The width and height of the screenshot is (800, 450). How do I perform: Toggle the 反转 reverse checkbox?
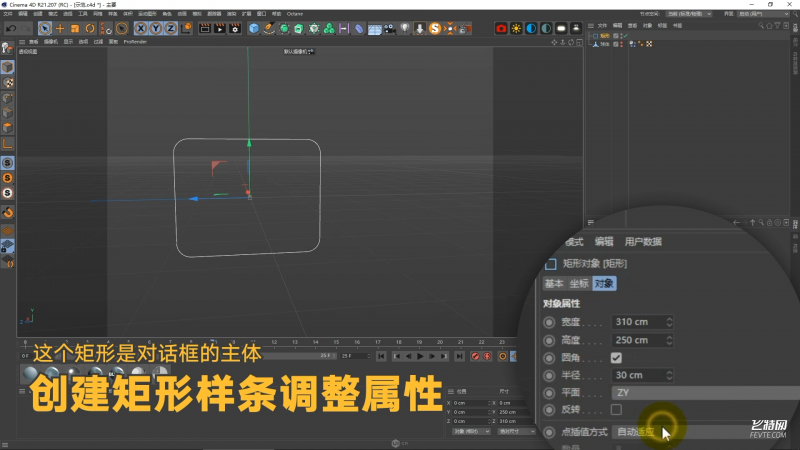[x=616, y=410]
